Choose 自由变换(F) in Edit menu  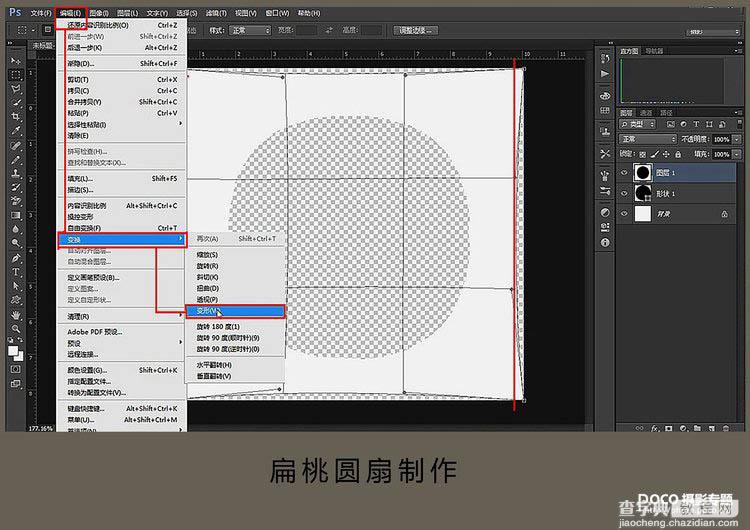point(122,228)
